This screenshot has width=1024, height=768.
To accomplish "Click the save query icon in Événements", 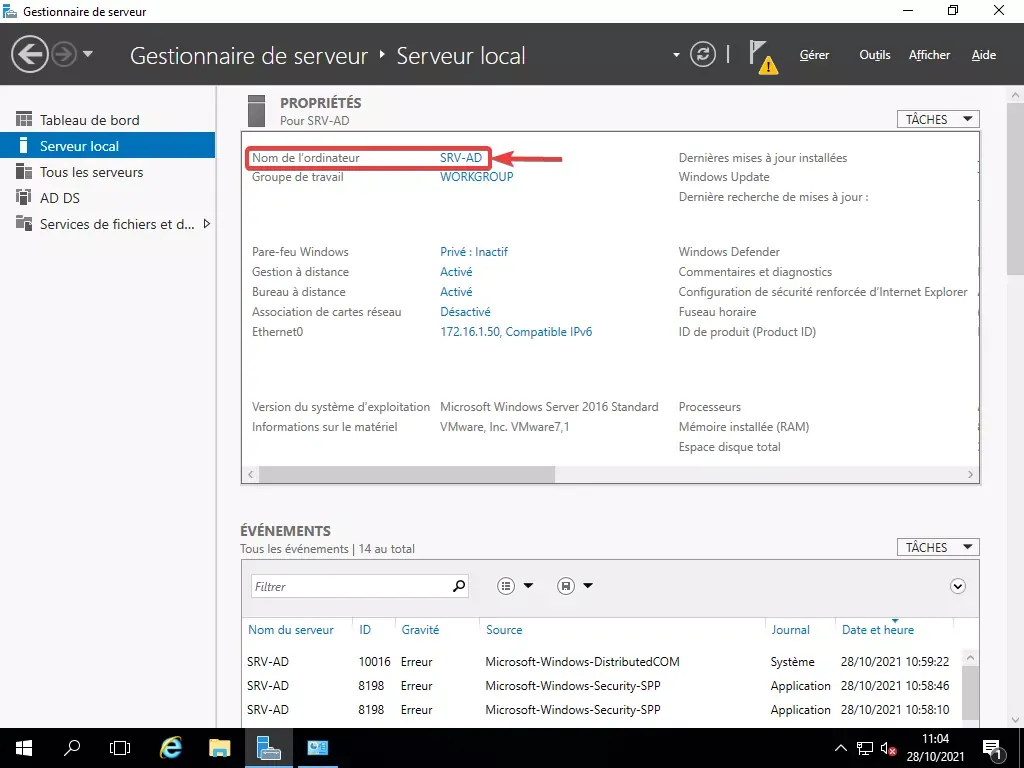I will pos(564,585).
